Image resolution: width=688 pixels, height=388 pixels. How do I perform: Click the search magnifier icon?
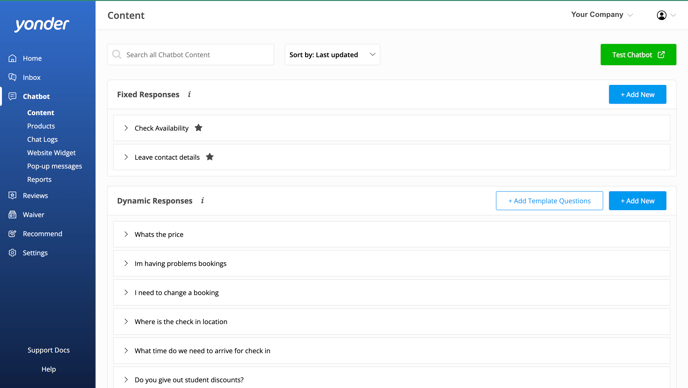[117, 54]
